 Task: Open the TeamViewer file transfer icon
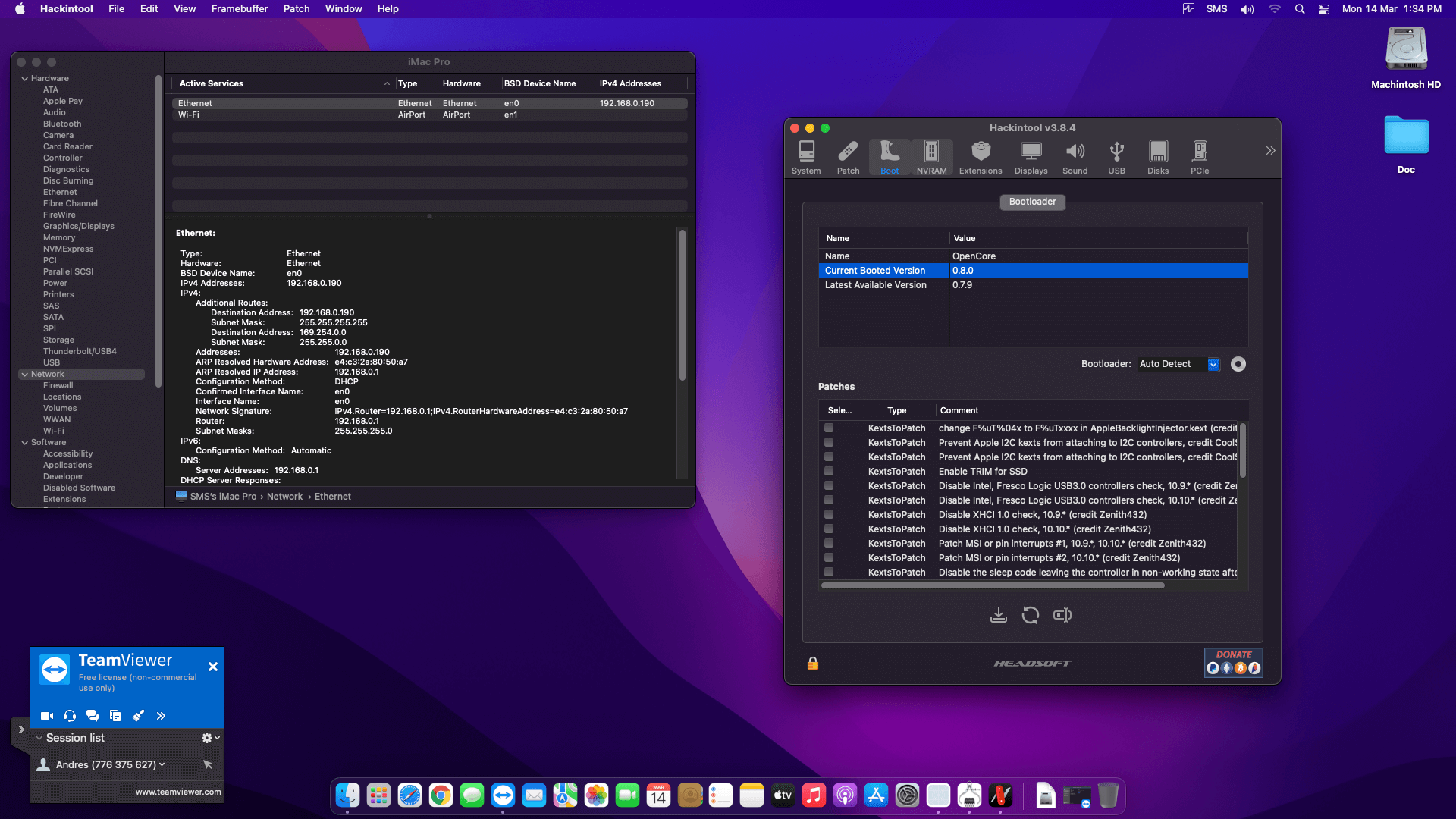[115, 715]
